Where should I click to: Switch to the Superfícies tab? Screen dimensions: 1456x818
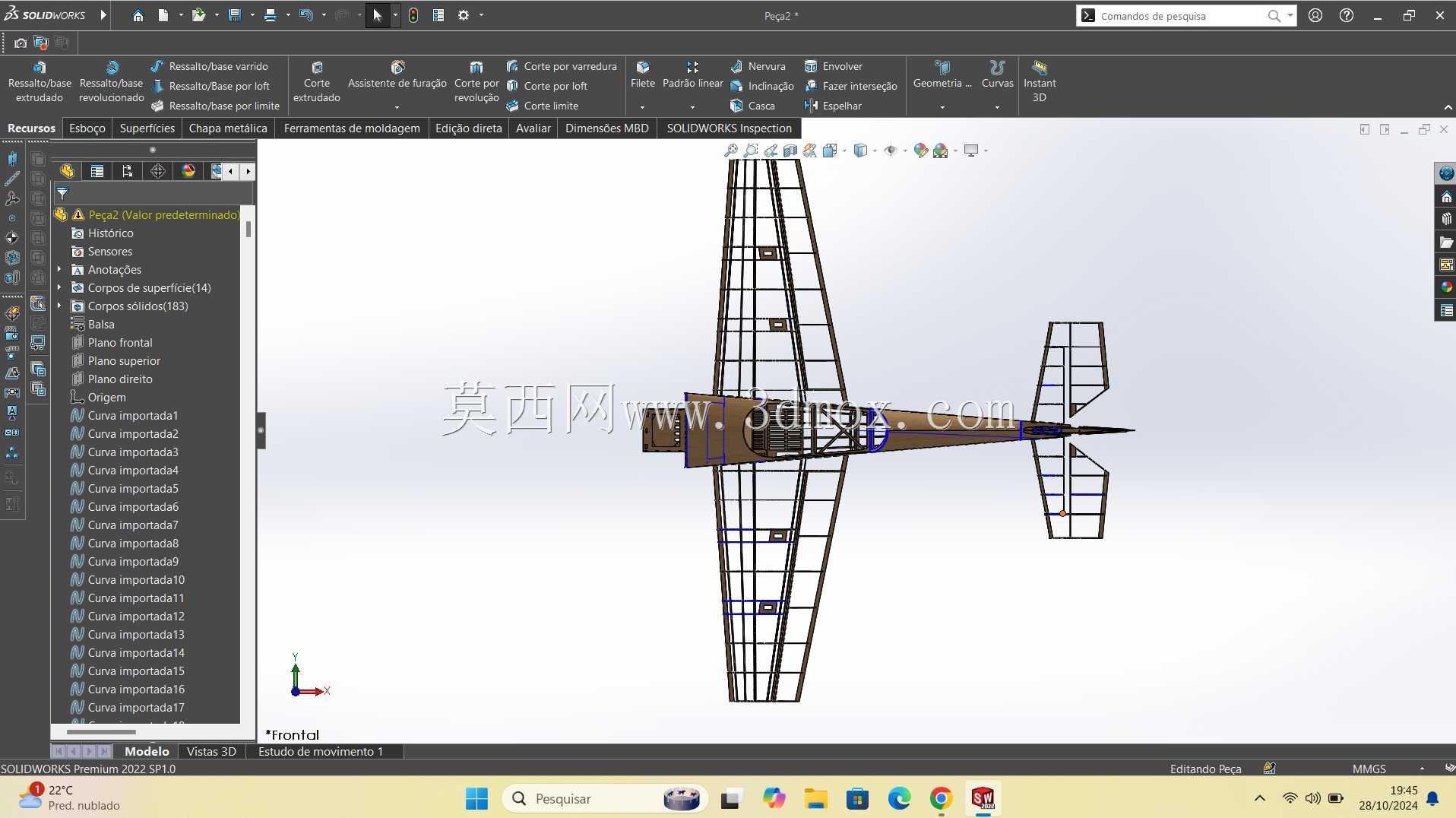coord(147,128)
